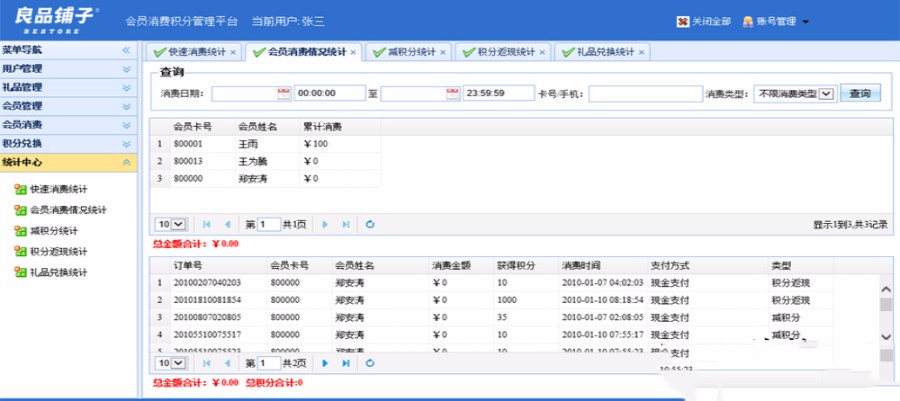Screen dimensions: 900x401
Task: Click the 卡号/手机 input field
Action: (646, 94)
